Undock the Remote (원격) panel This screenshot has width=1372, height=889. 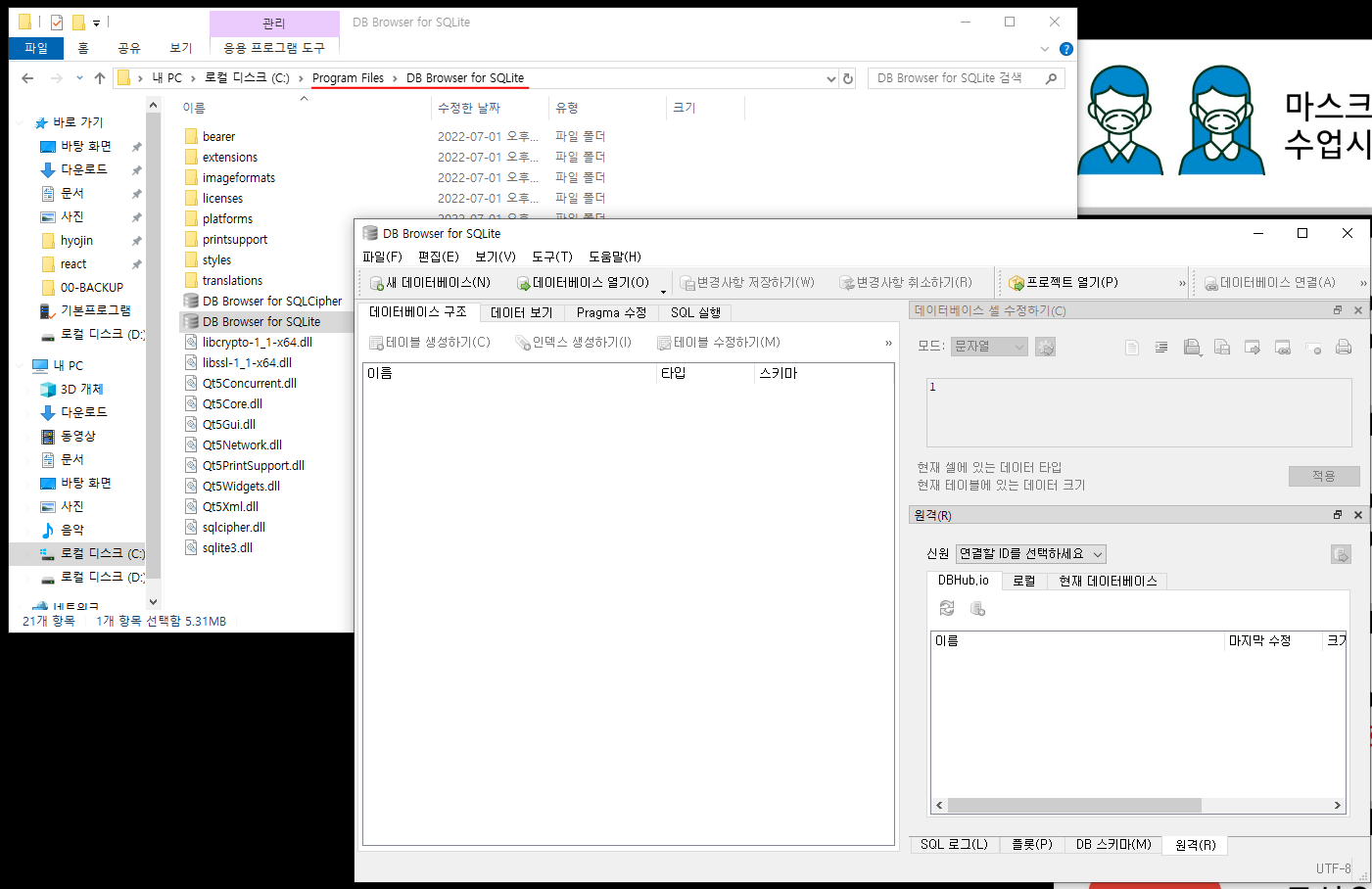tap(1338, 515)
